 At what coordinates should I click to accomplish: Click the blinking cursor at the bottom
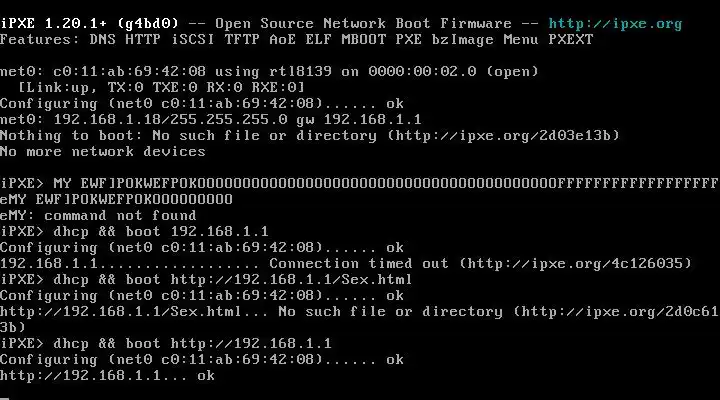[x=4, y=398]
